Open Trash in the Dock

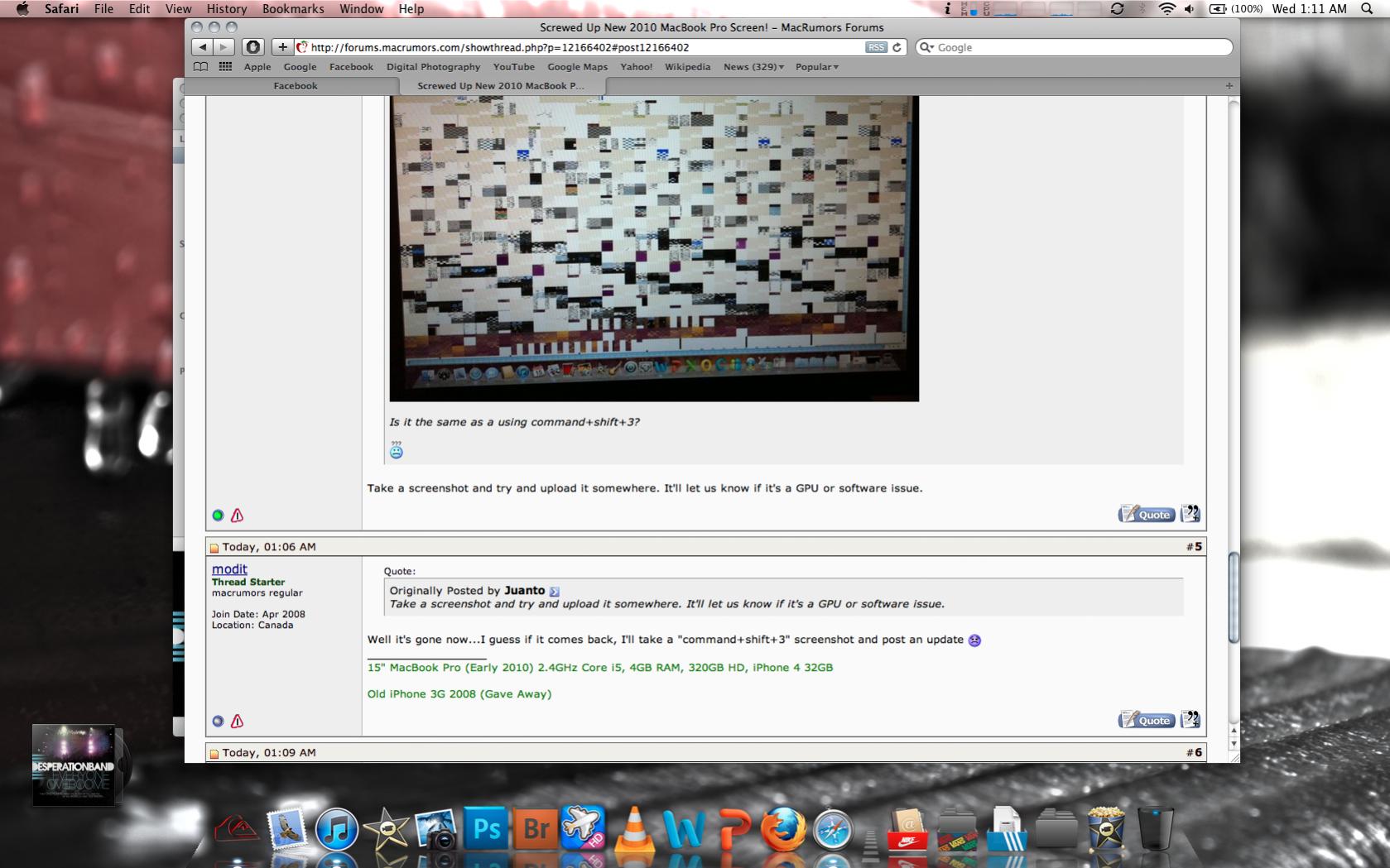1155,828
